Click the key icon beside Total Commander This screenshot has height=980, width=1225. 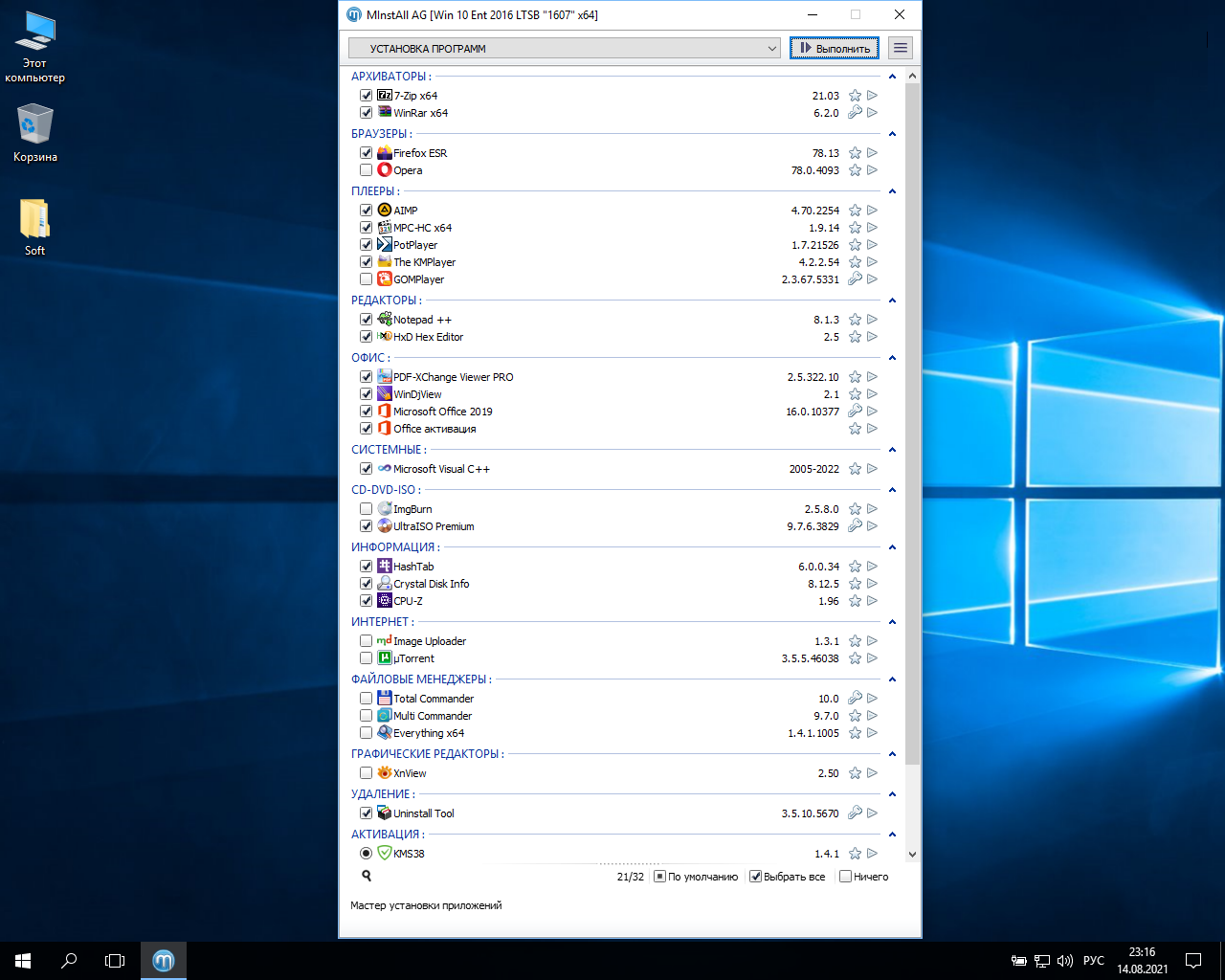855,699
